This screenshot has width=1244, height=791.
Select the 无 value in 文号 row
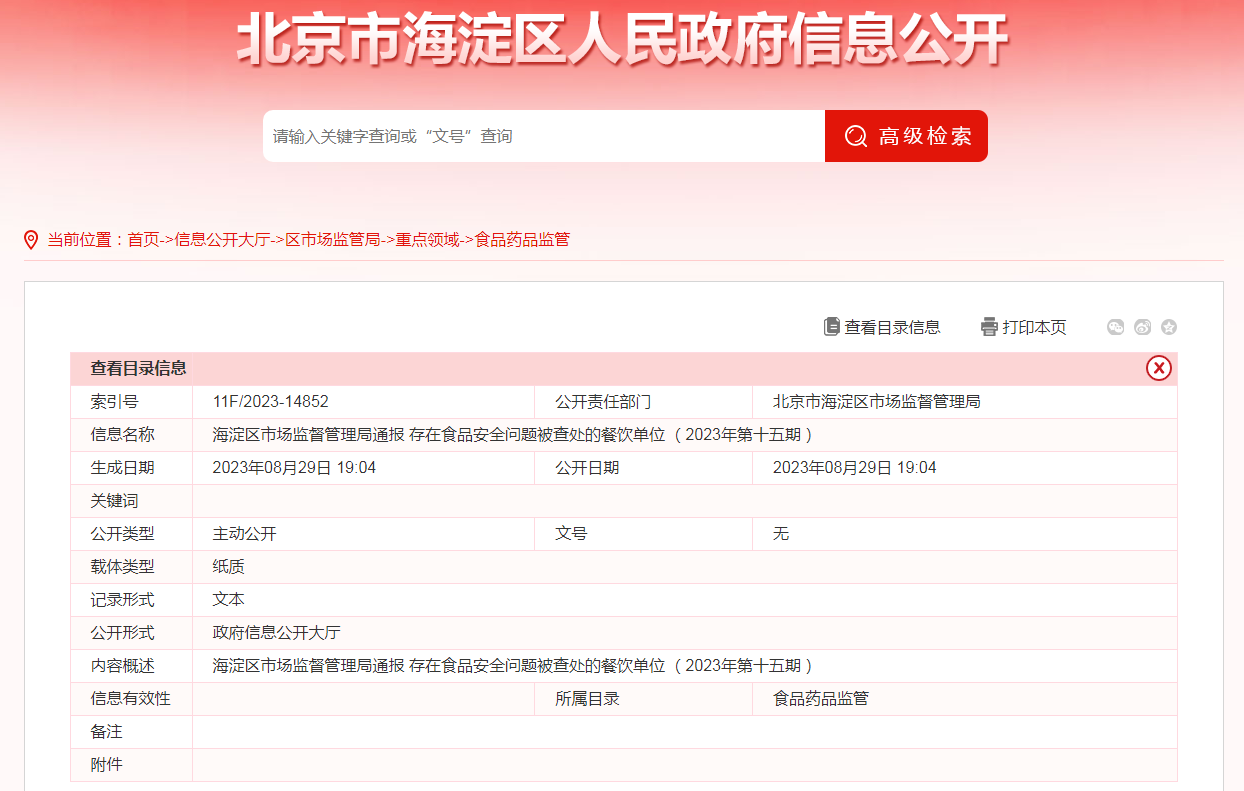click(781, 534)
